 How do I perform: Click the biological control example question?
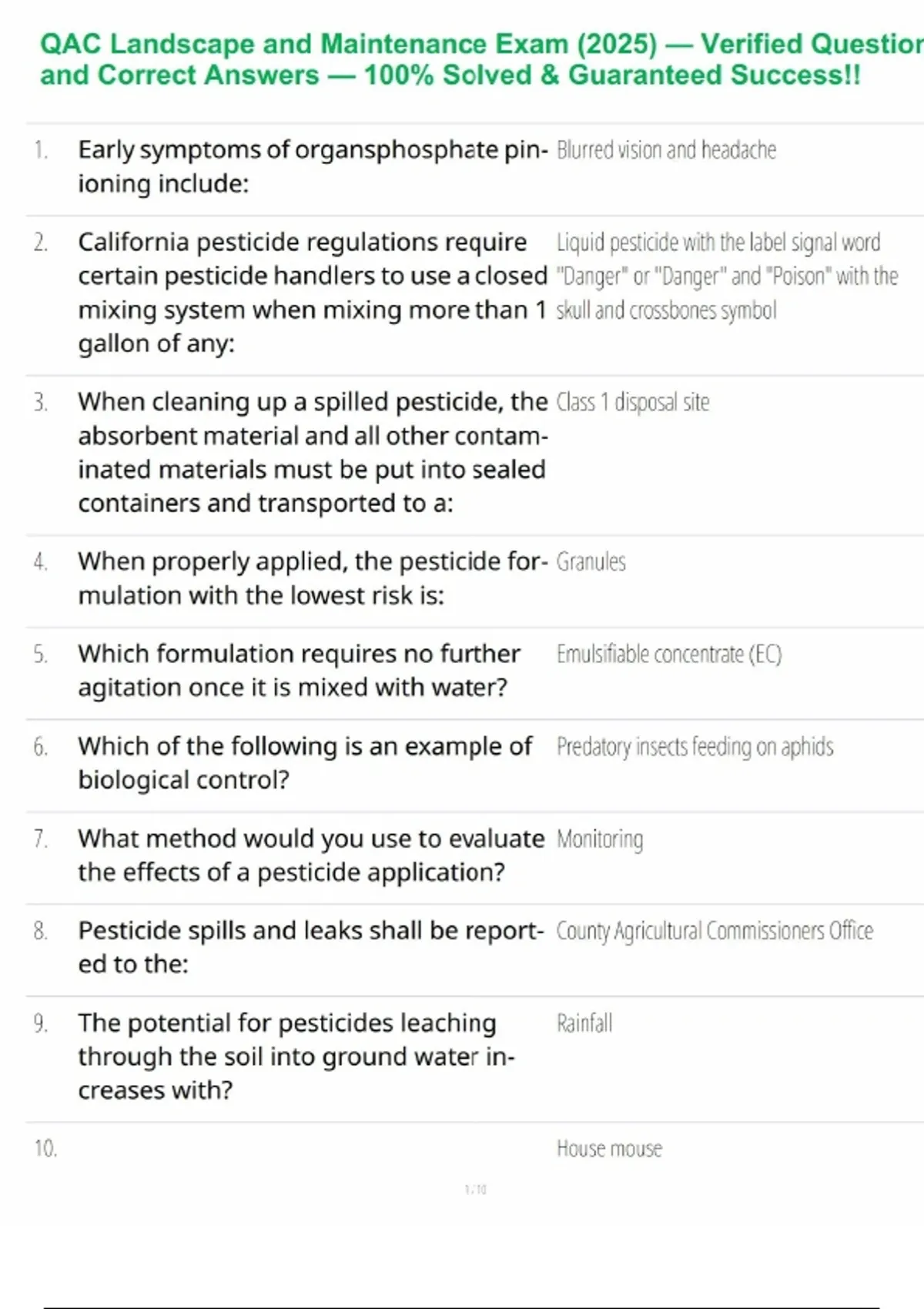[x=304, y=763]
